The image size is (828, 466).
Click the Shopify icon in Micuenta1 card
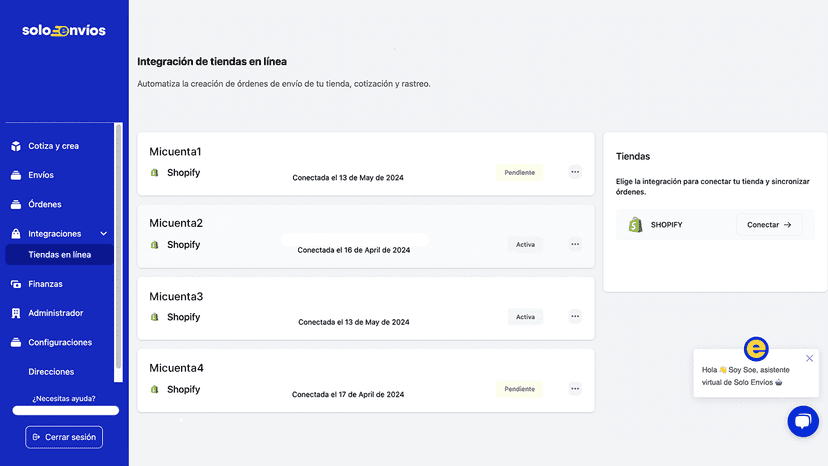(x=154, y=173)
